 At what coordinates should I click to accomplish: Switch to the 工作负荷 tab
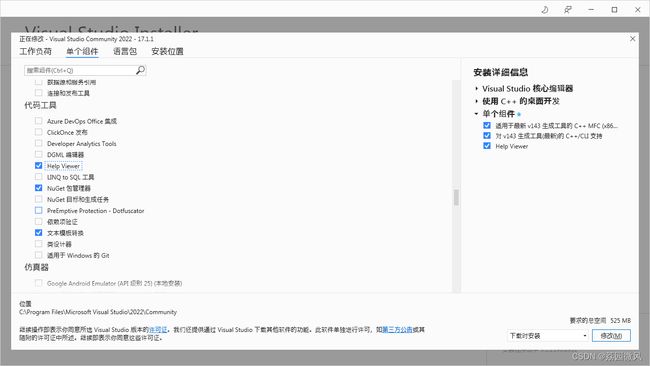pos(36,51)
